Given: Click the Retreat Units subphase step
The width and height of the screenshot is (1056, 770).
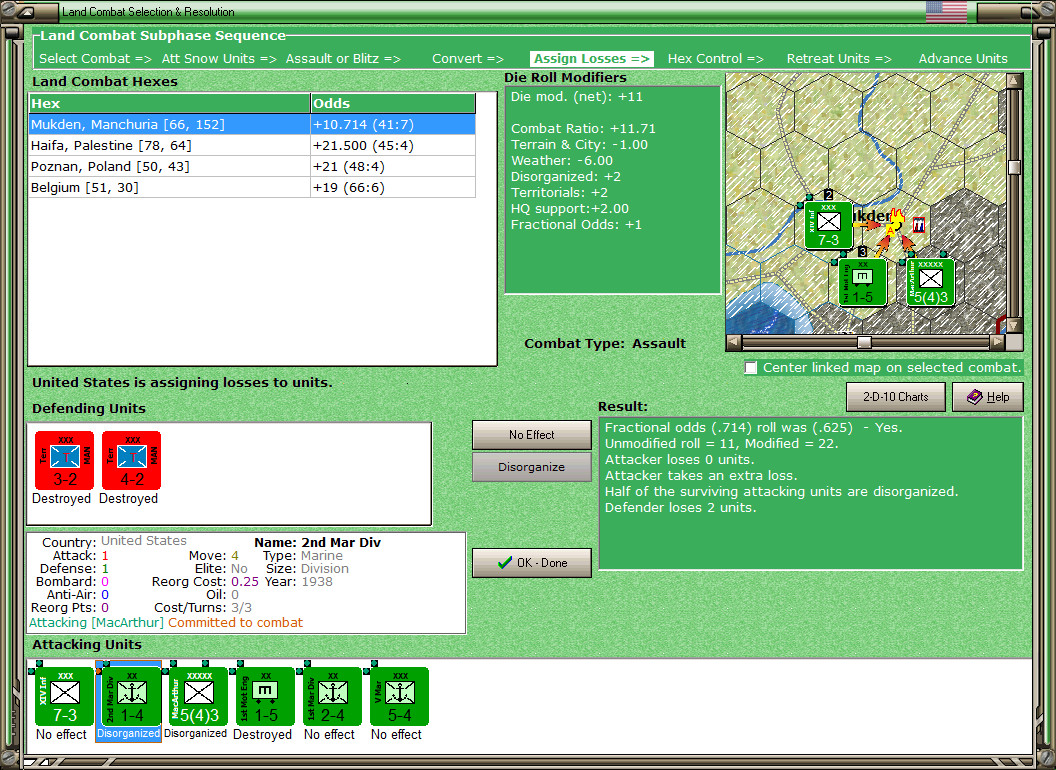Looking at the screenshot, I should coord(839,59).
